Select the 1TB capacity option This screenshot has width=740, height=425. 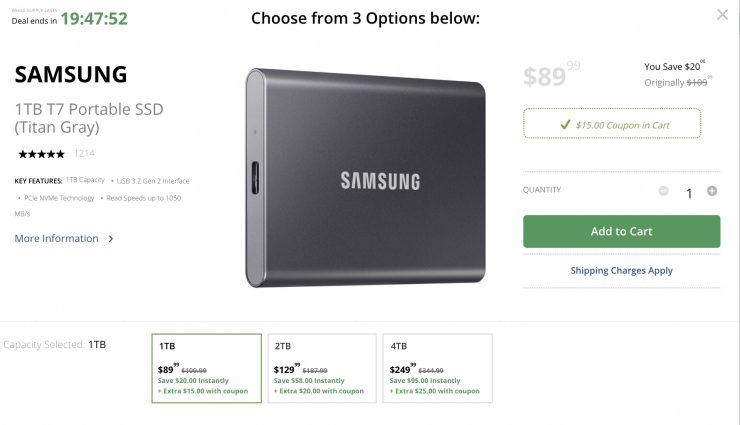[206, 368]
